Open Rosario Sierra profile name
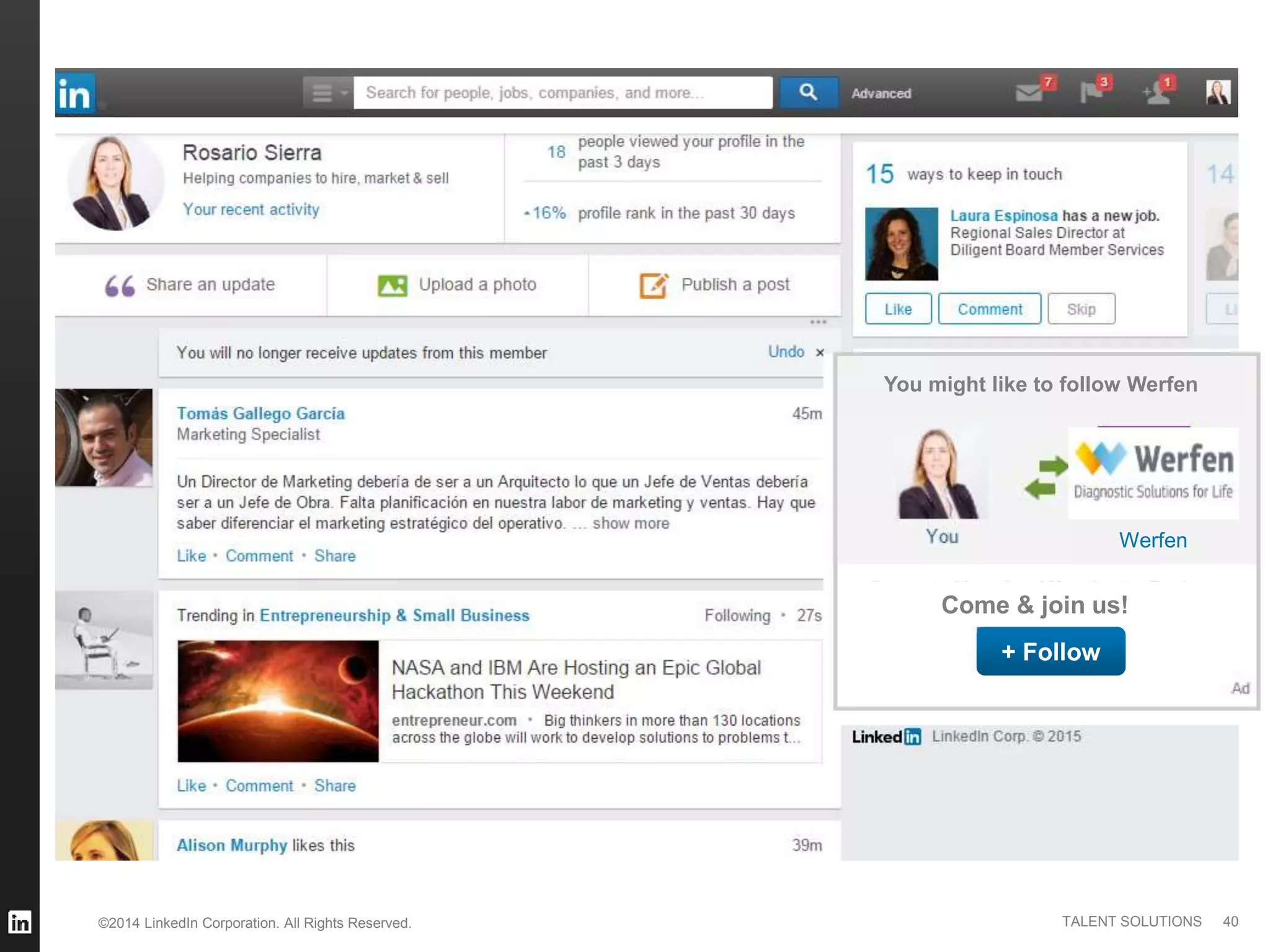The height and width of the screenshot is (952, 1270). click(252, 152)
